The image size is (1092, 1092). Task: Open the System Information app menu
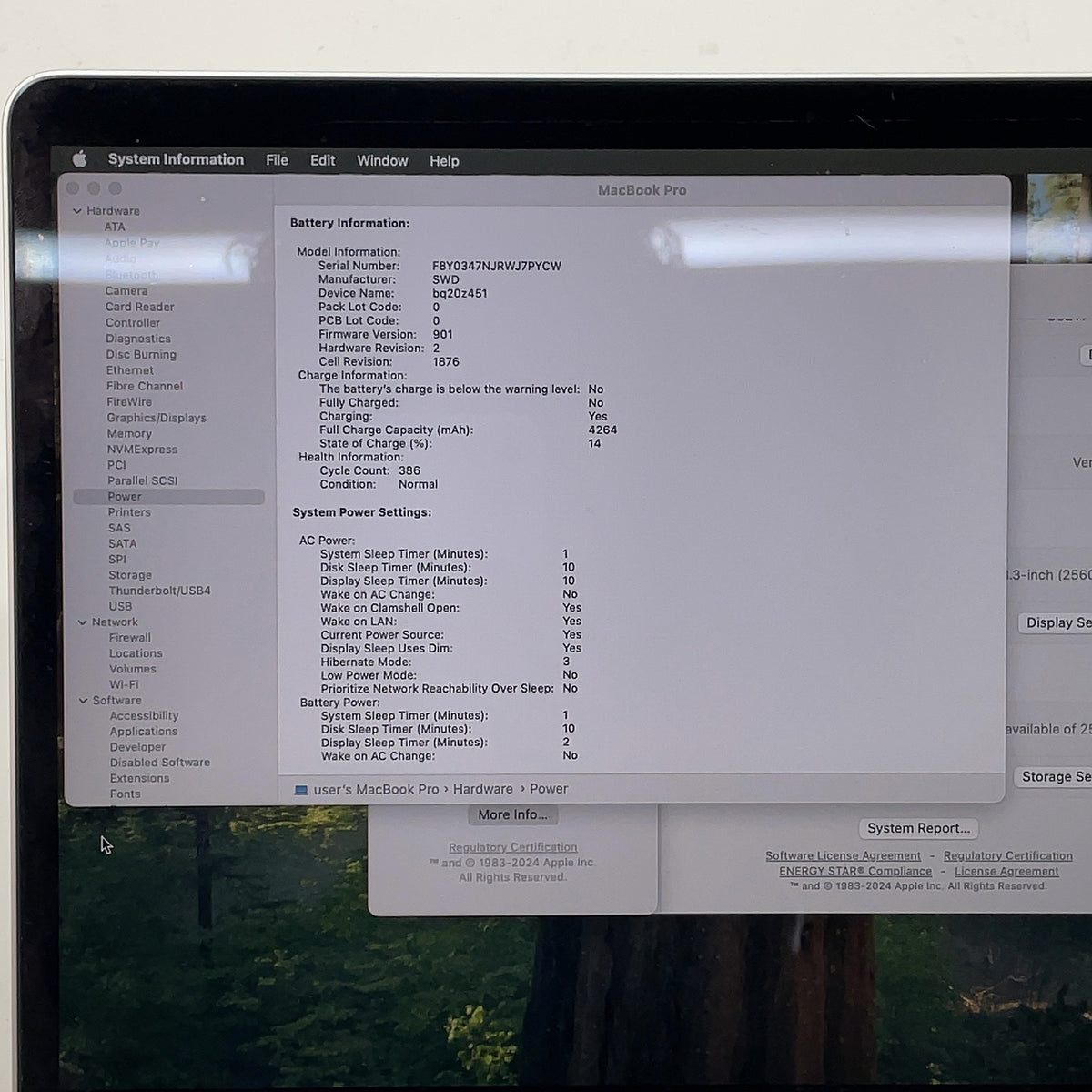point(176,159)
